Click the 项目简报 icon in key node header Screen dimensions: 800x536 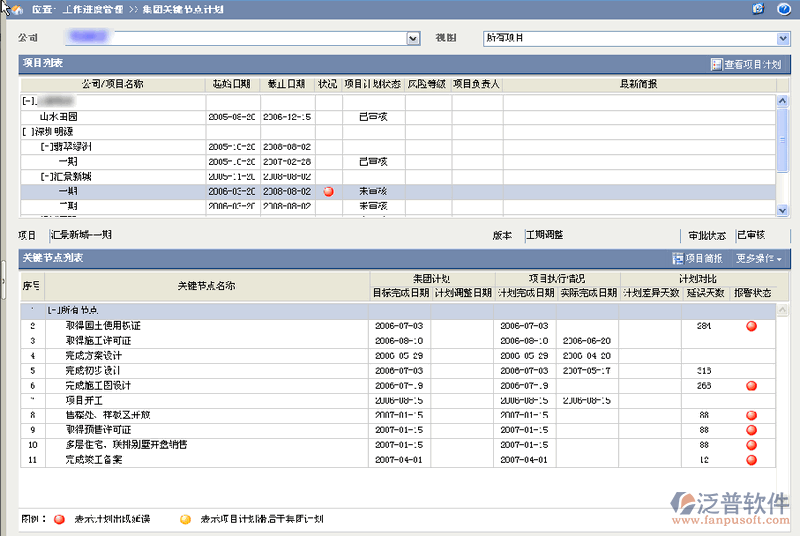[x=678, y=258]
